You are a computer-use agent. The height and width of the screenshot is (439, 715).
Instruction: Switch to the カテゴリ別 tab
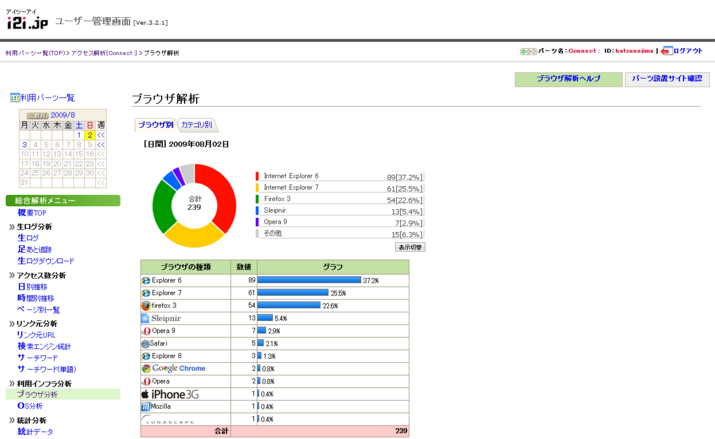tap(197, 124)
